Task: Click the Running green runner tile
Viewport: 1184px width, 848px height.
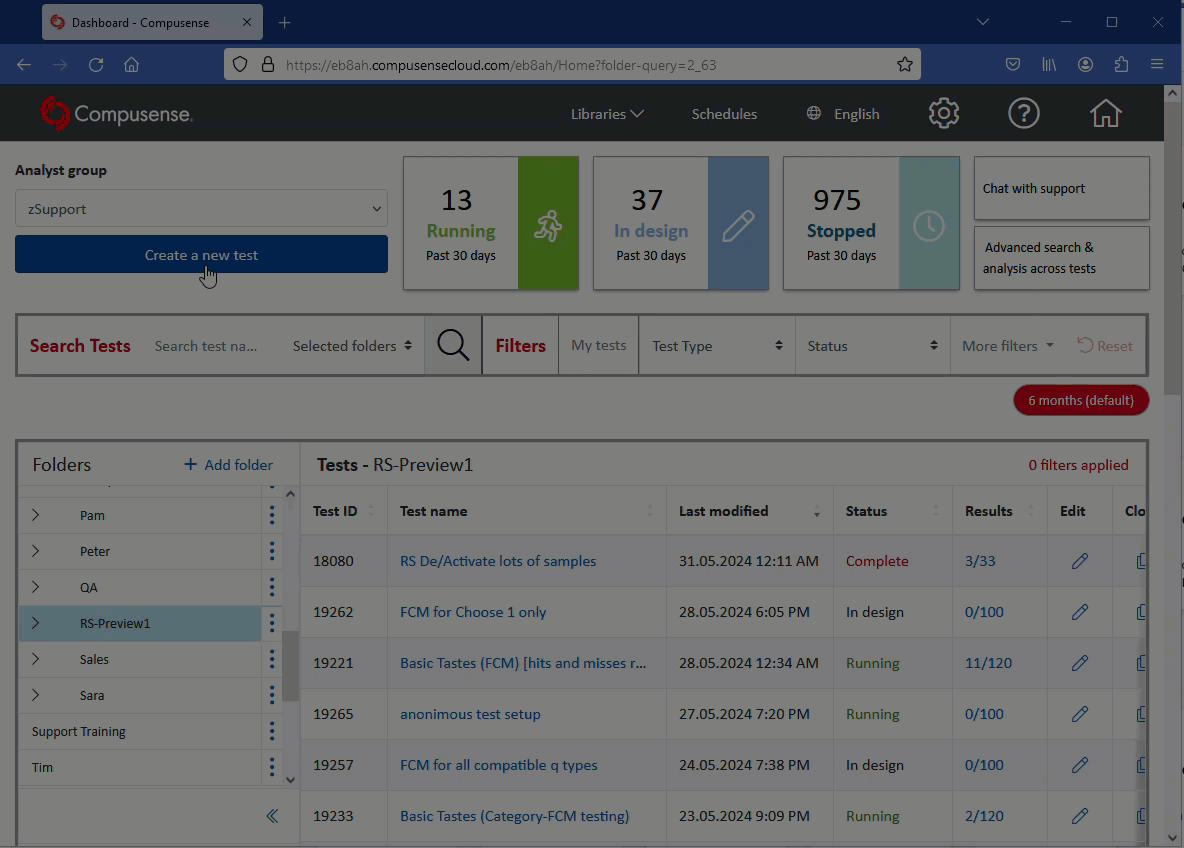Action: (548, 224)
